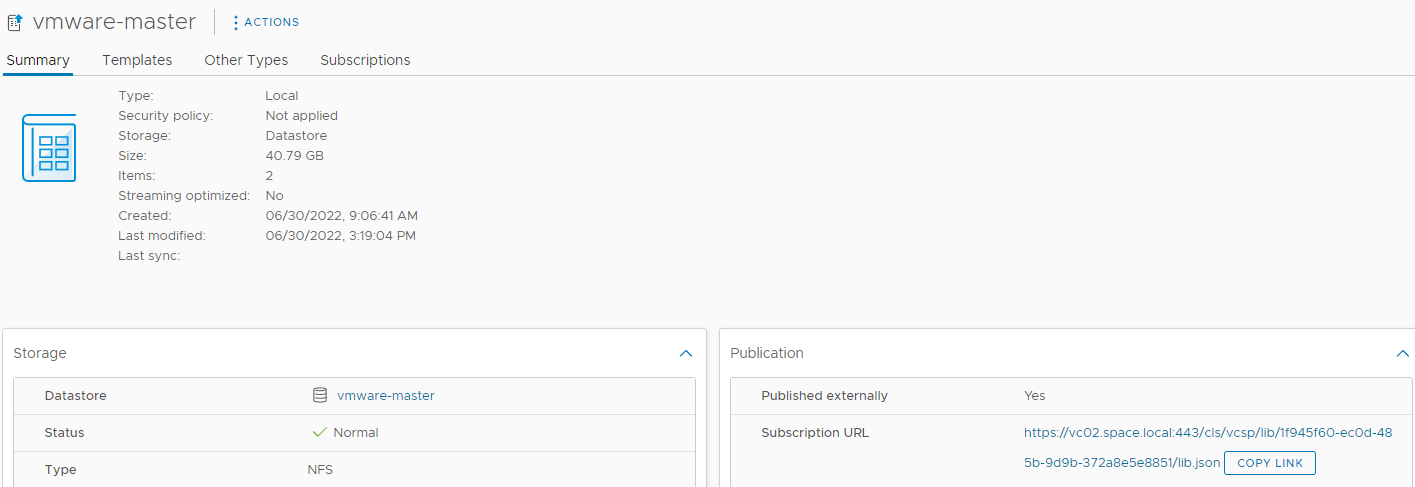Screen dimensions: 1415x487
Task: Select the NFS type value
Action: 320,470
